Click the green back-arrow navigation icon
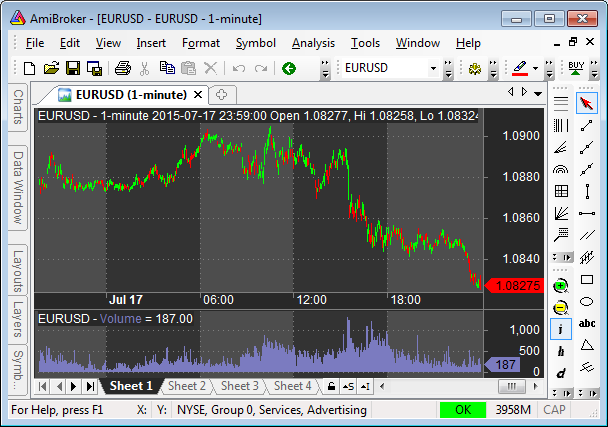 point(289,69)
